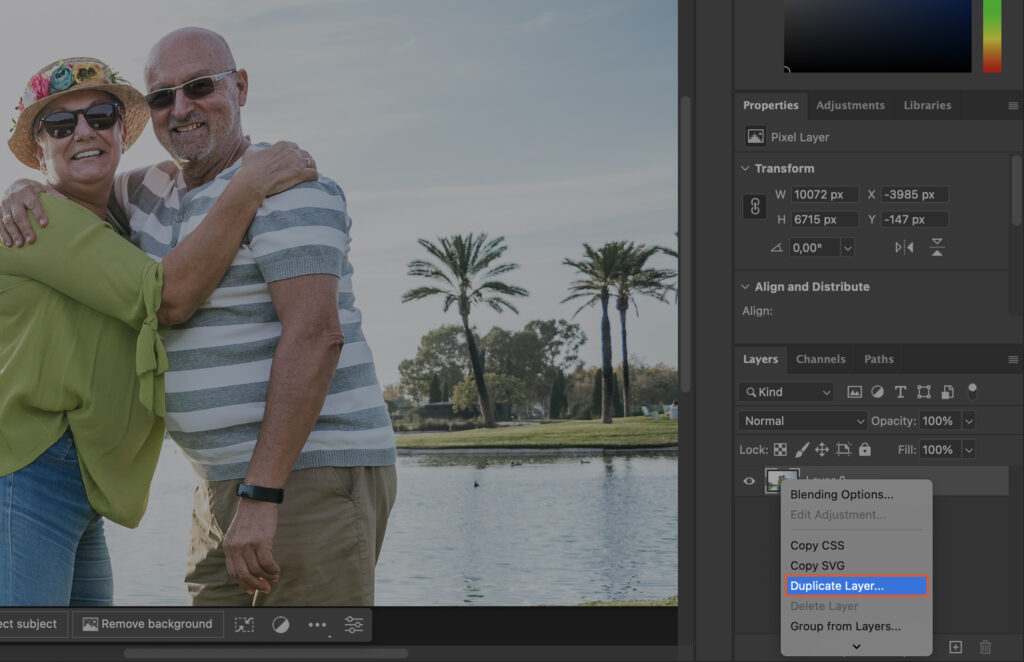Lock image pixels with the brush lock
This screenshot has height=662, width=1024.
tap(800, 450)
